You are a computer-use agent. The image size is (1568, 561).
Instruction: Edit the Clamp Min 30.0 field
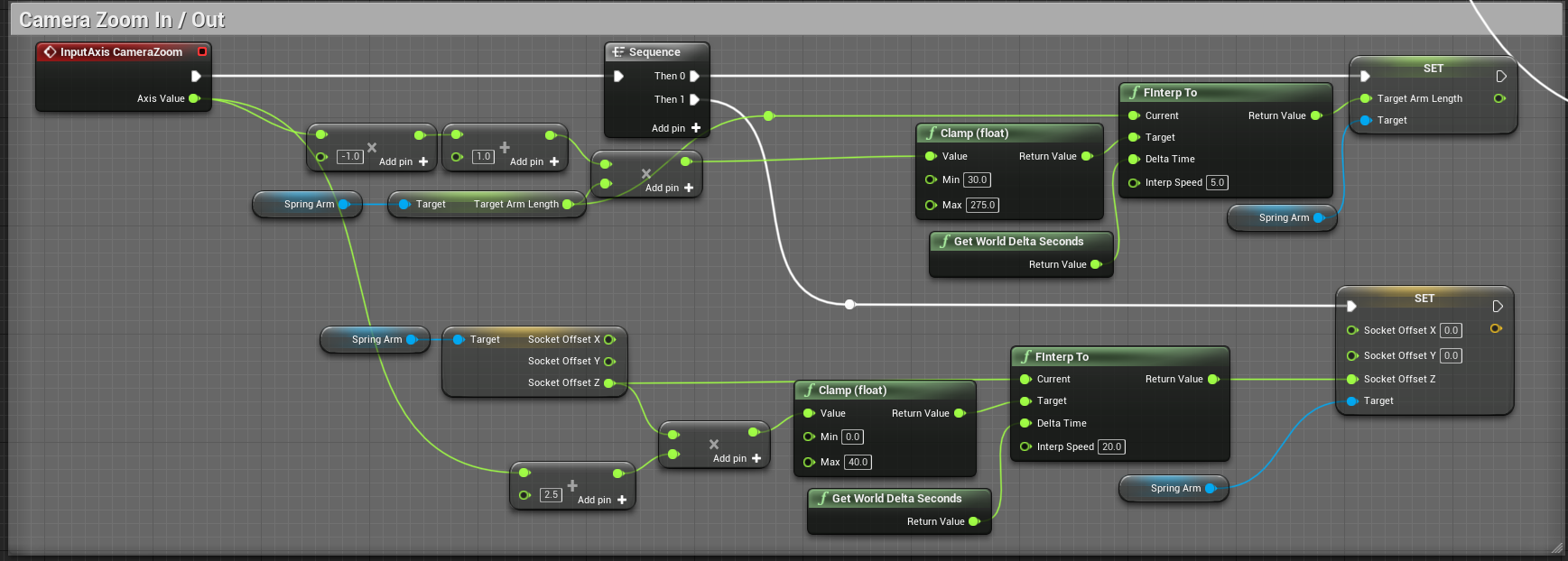(977, 180)
